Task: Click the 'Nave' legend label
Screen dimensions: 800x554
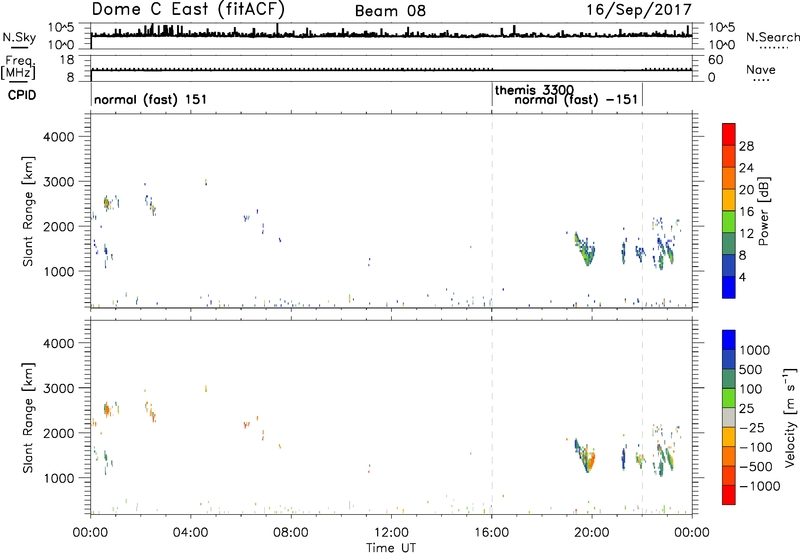Action: [761, 69]
